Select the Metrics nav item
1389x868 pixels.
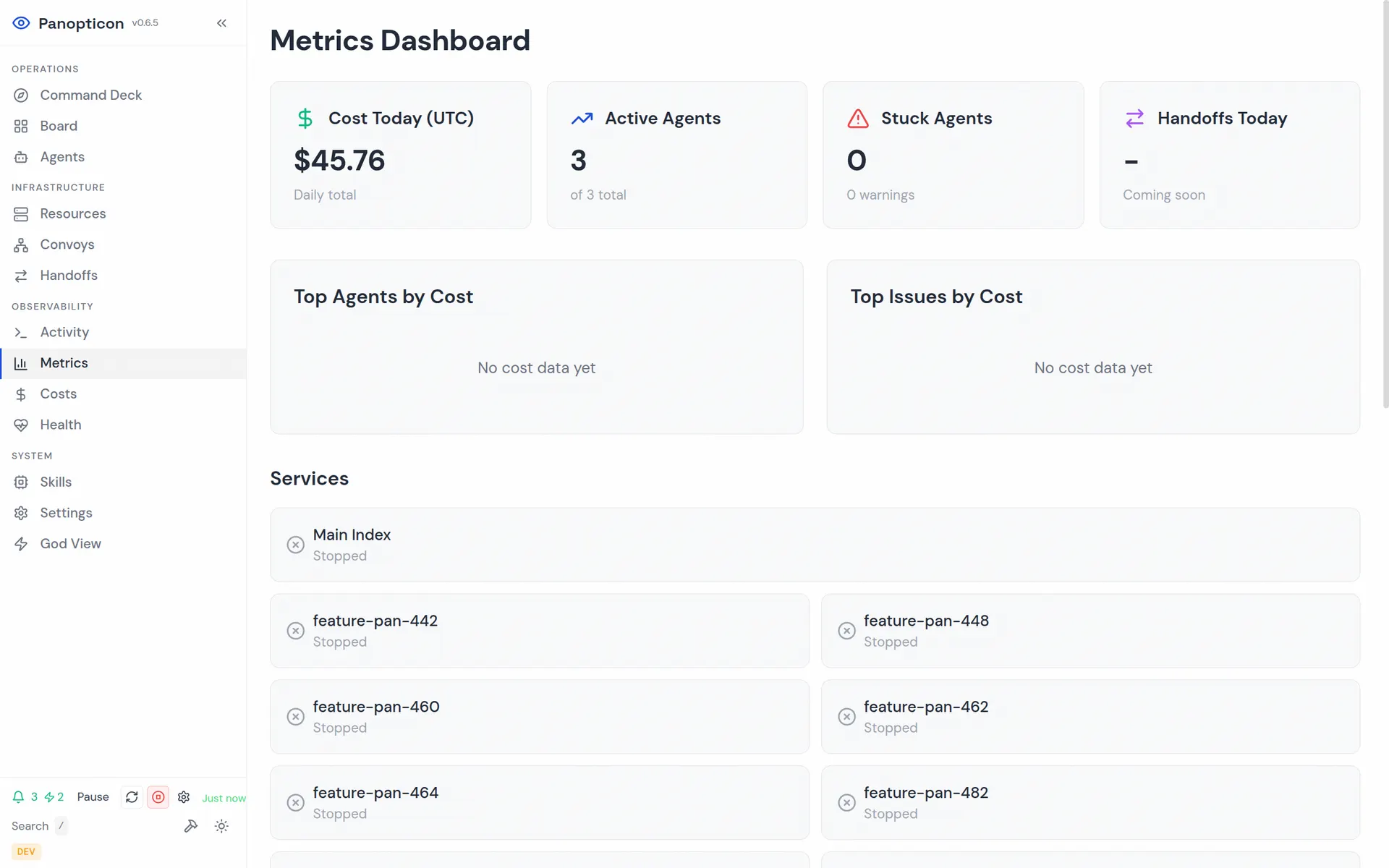[123, 363]
